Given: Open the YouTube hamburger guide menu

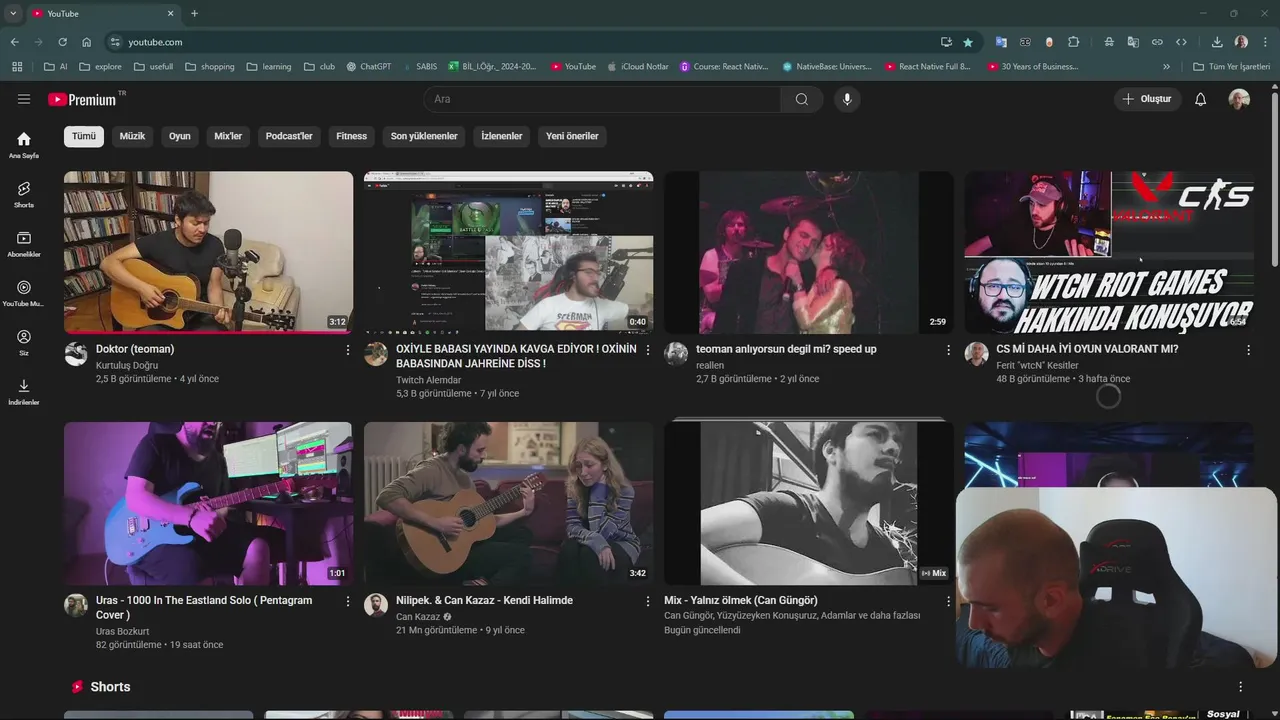Looking at the screenshot, I should [24, 99].
